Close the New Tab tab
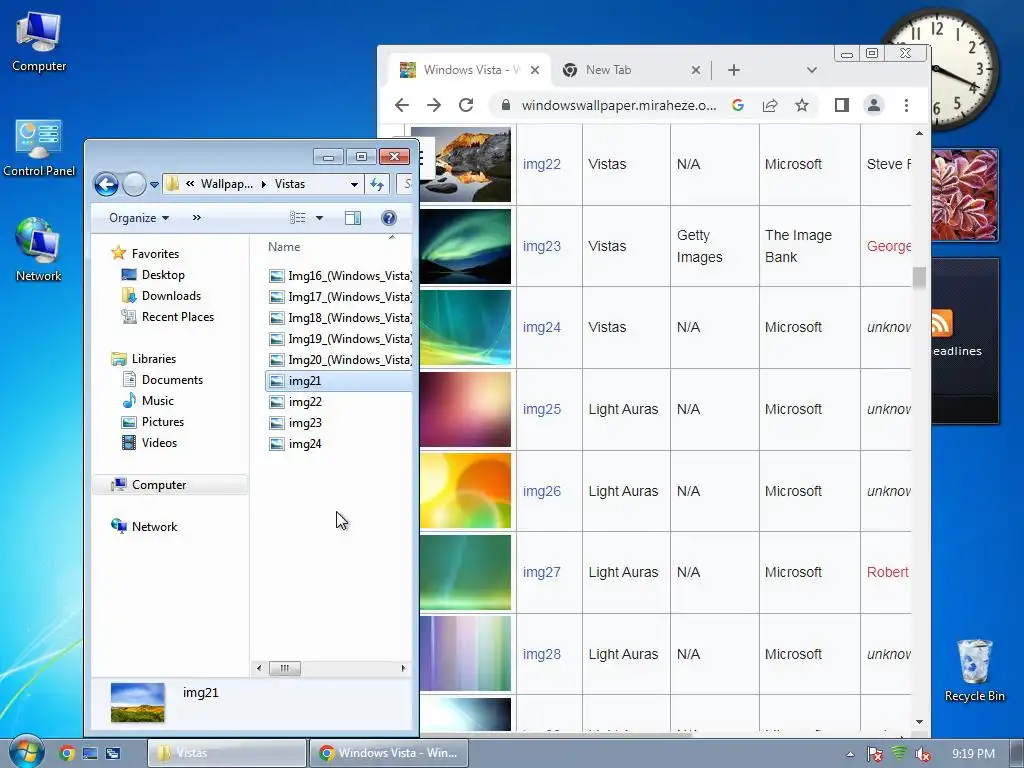Image resolution: width=1024 pixels, height=768 pixels. pos(696,70)
